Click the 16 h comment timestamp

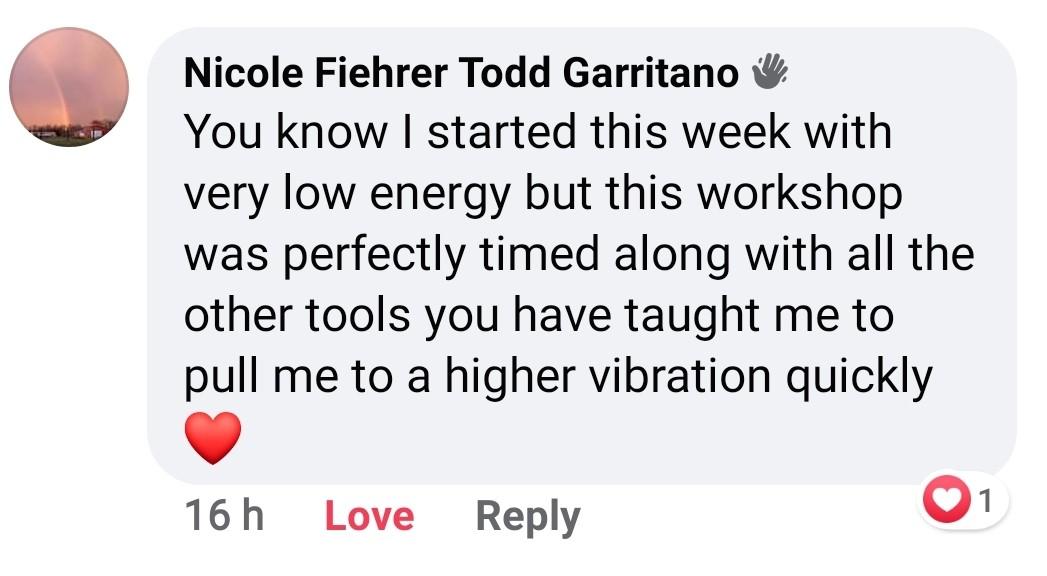point(224,516)
